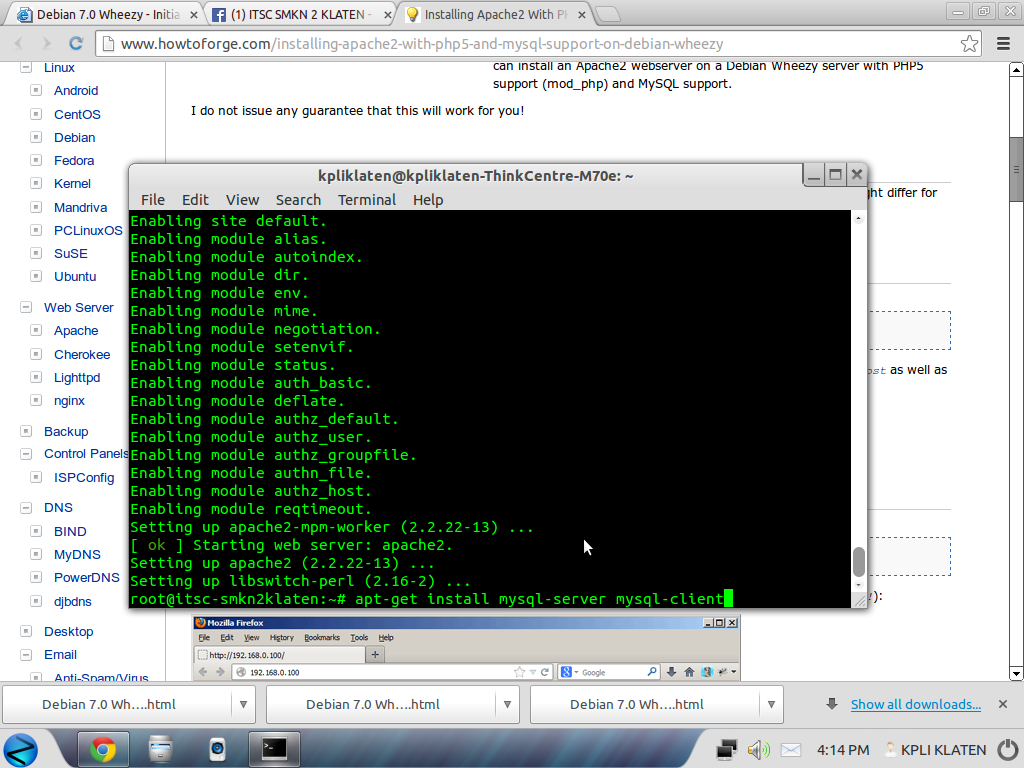The image size is (1024, 768).
Task: Open the terminal Search menu
Action: pos(298,200)
